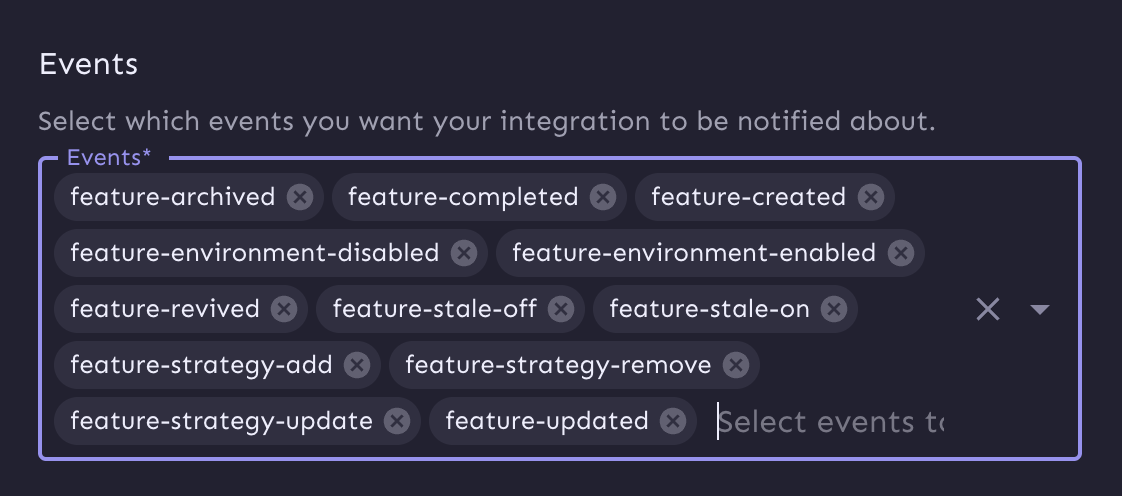Remove the feature-stale-on chip
Screen dimensions: 1122x496
834,309
